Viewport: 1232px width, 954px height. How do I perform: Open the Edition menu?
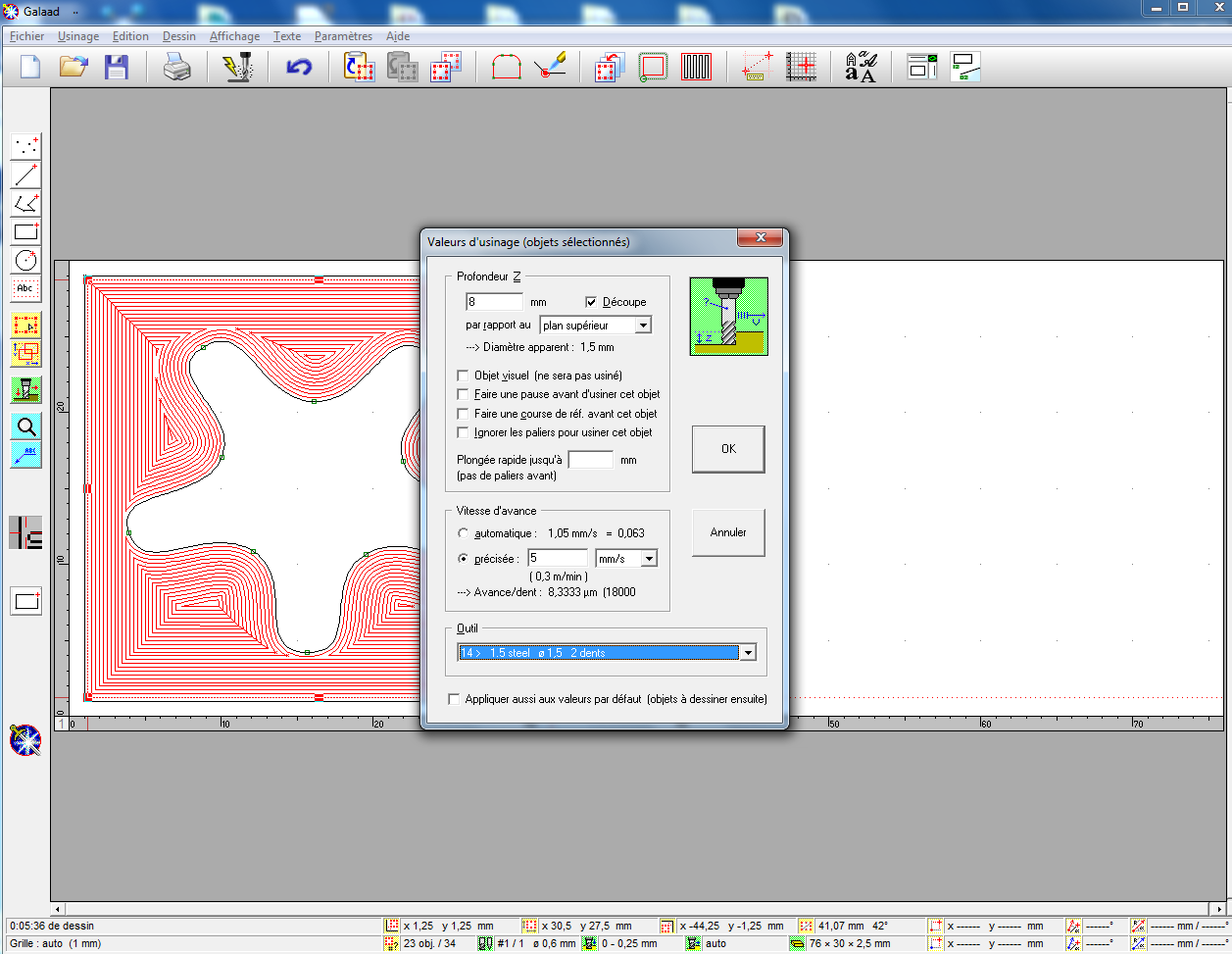click(130, 36)
